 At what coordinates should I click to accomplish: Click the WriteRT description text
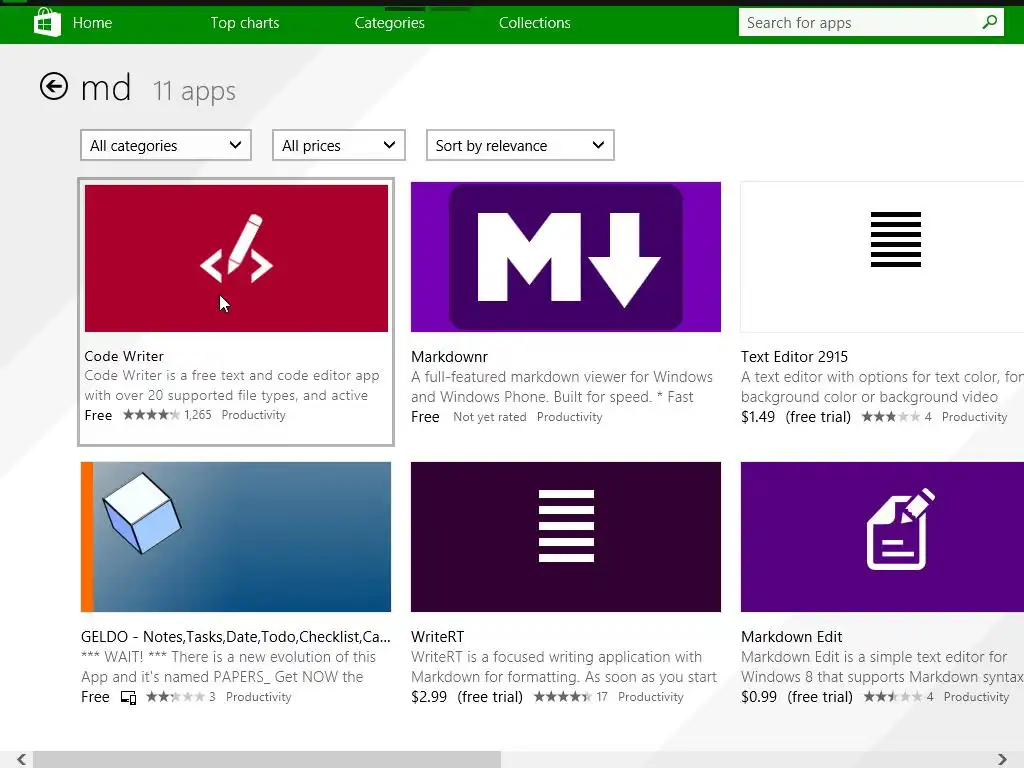tap(564, 667)
